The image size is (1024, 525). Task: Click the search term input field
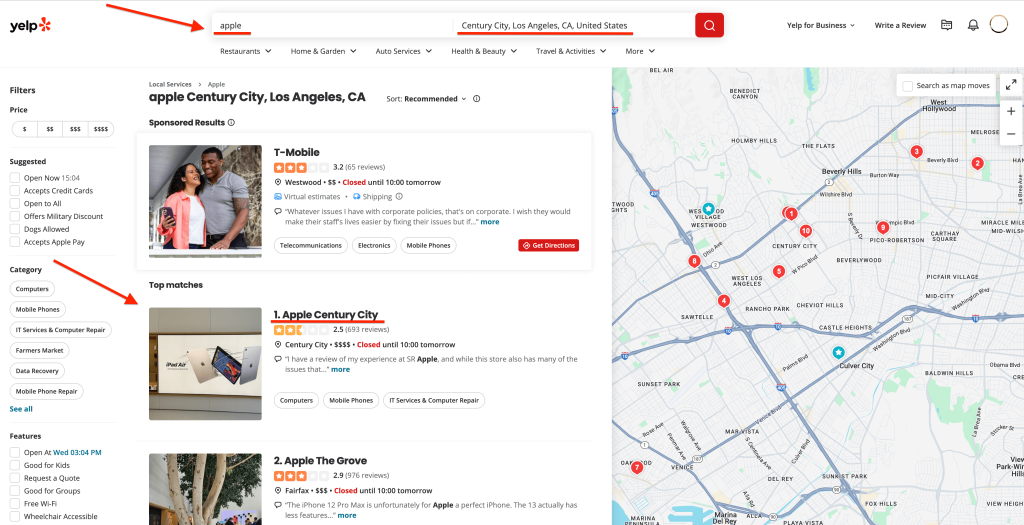pyautogui.click(x=330, y=25)
